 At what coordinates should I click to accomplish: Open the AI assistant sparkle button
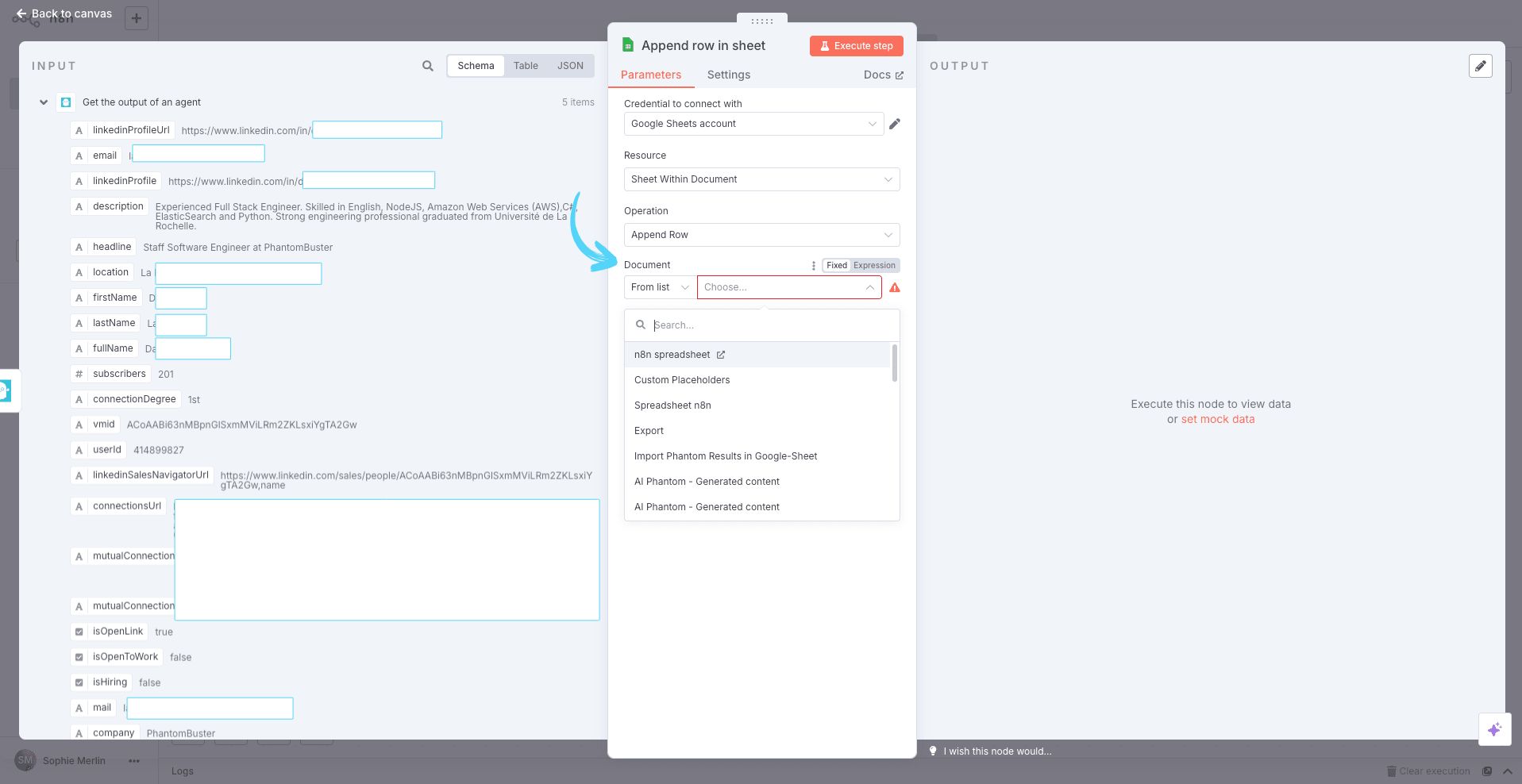tap(1494, 729)
